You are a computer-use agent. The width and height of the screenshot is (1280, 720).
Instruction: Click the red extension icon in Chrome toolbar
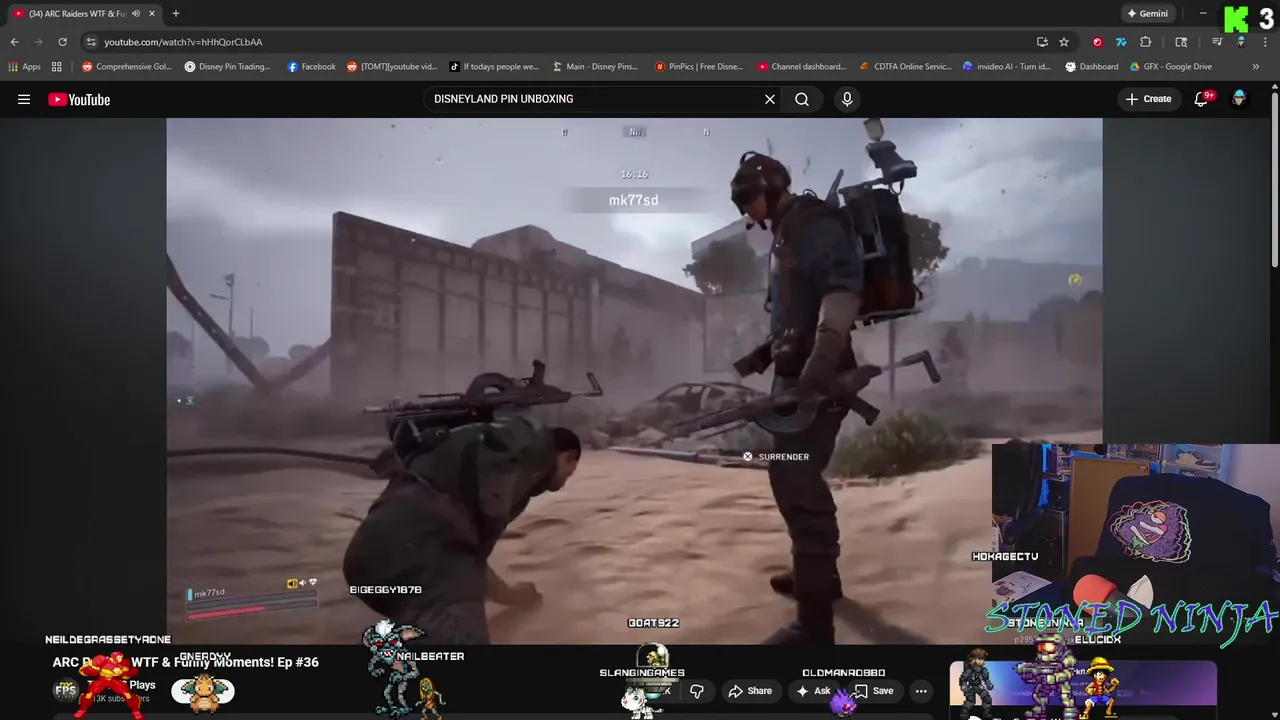1097,42
